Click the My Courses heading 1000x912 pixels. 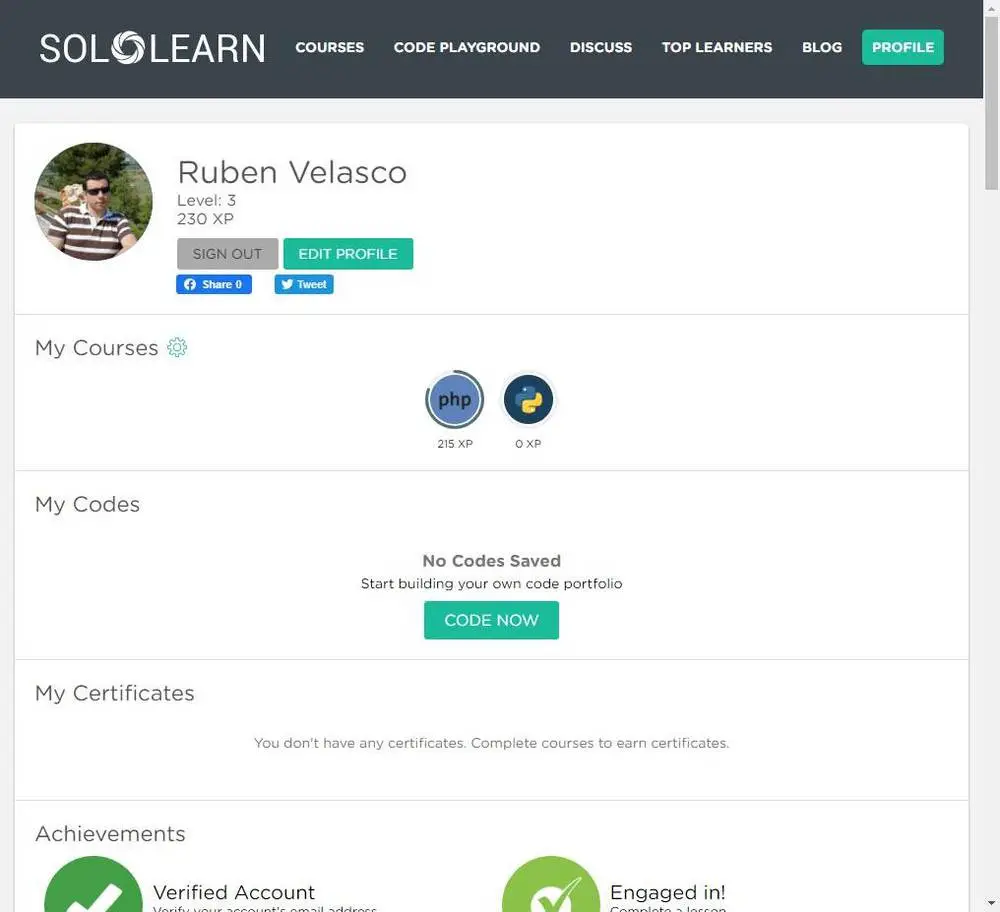pos(96,348)
